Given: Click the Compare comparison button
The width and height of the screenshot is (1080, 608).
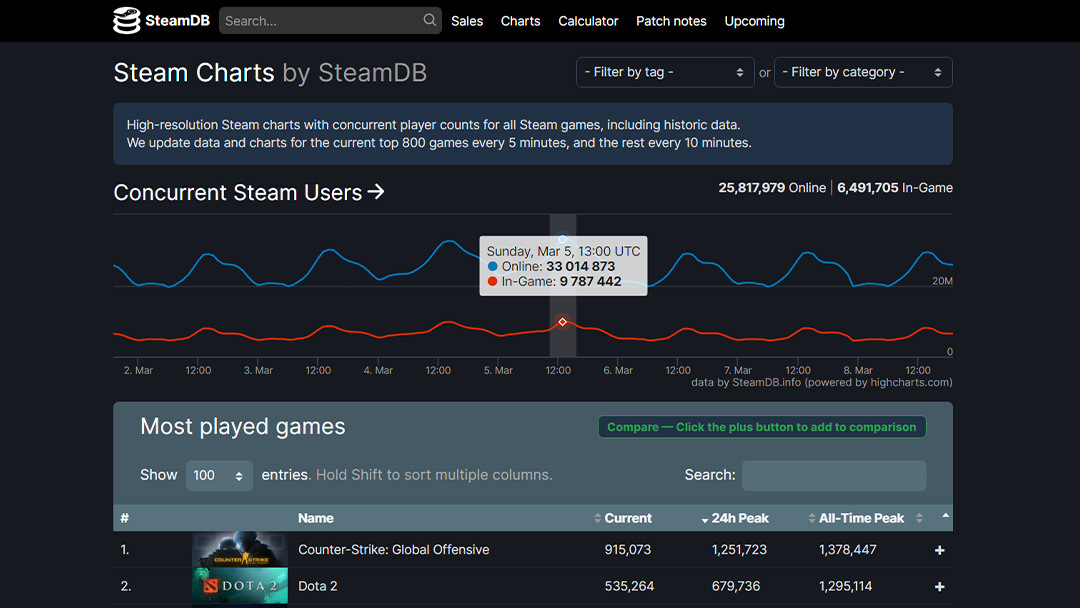Looking at the screenshot, I should click(x=761, y=427).
